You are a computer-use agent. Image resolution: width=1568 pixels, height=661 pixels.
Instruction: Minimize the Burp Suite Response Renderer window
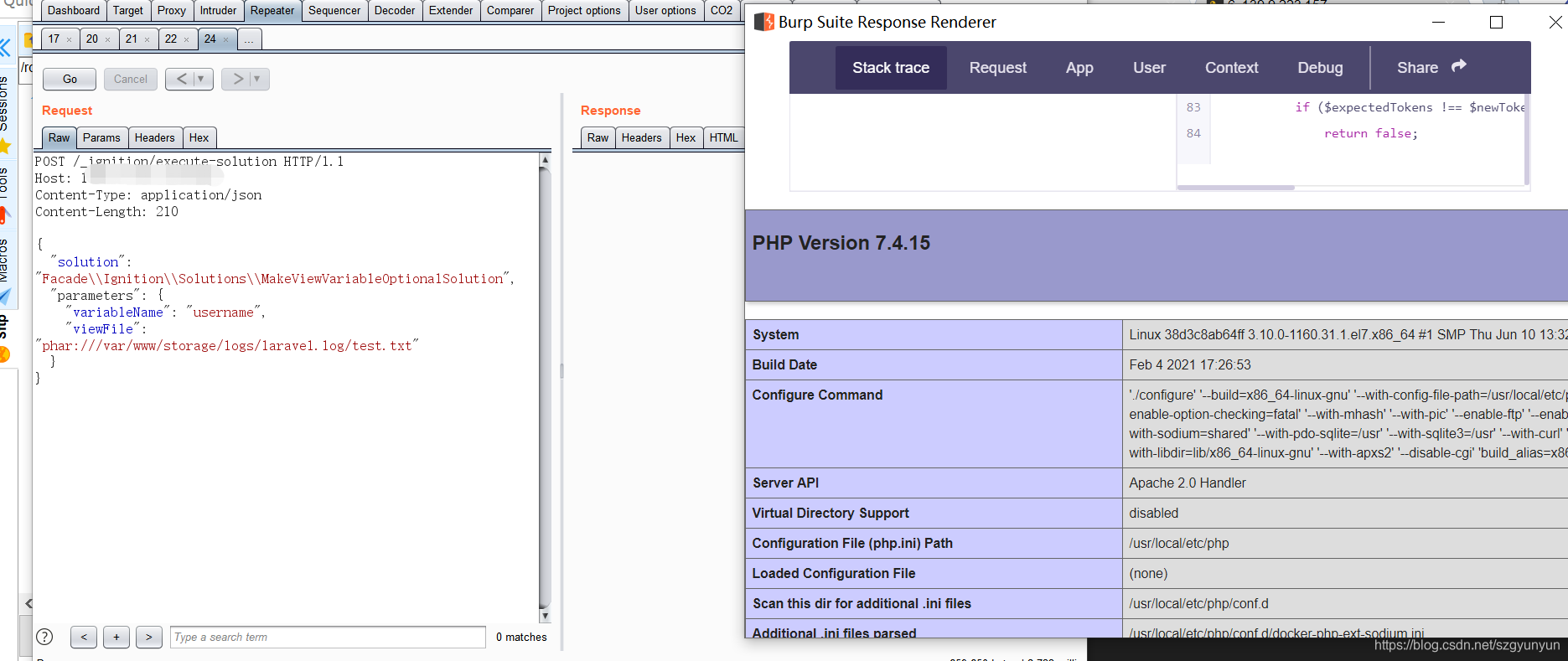(x=1439, y=23)
